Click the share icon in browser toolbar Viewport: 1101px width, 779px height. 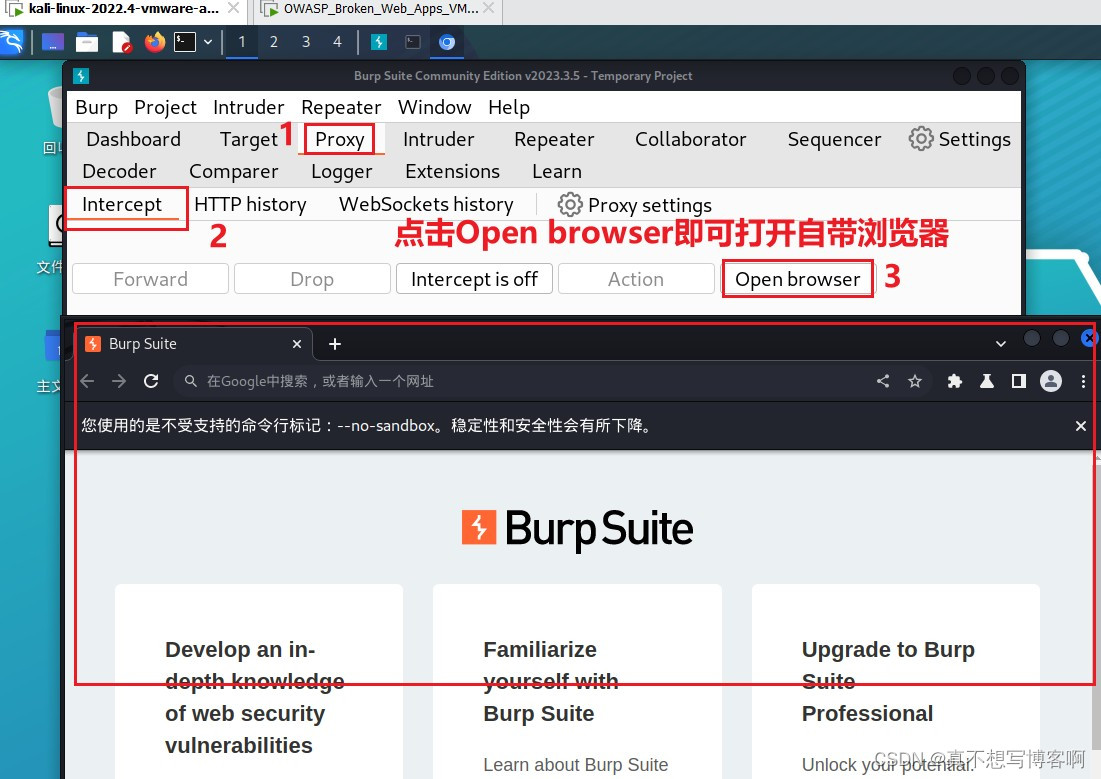point(883,381)
